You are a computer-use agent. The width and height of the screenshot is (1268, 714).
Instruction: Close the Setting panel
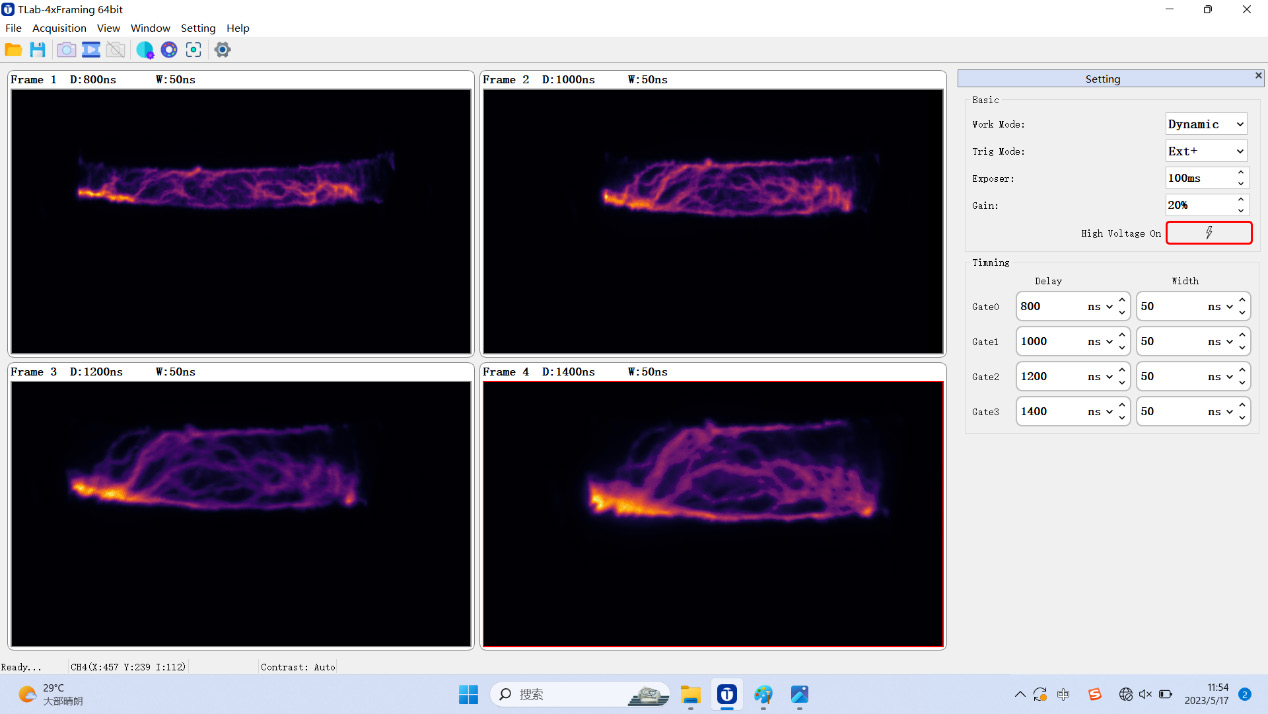tap(1258, 76)
